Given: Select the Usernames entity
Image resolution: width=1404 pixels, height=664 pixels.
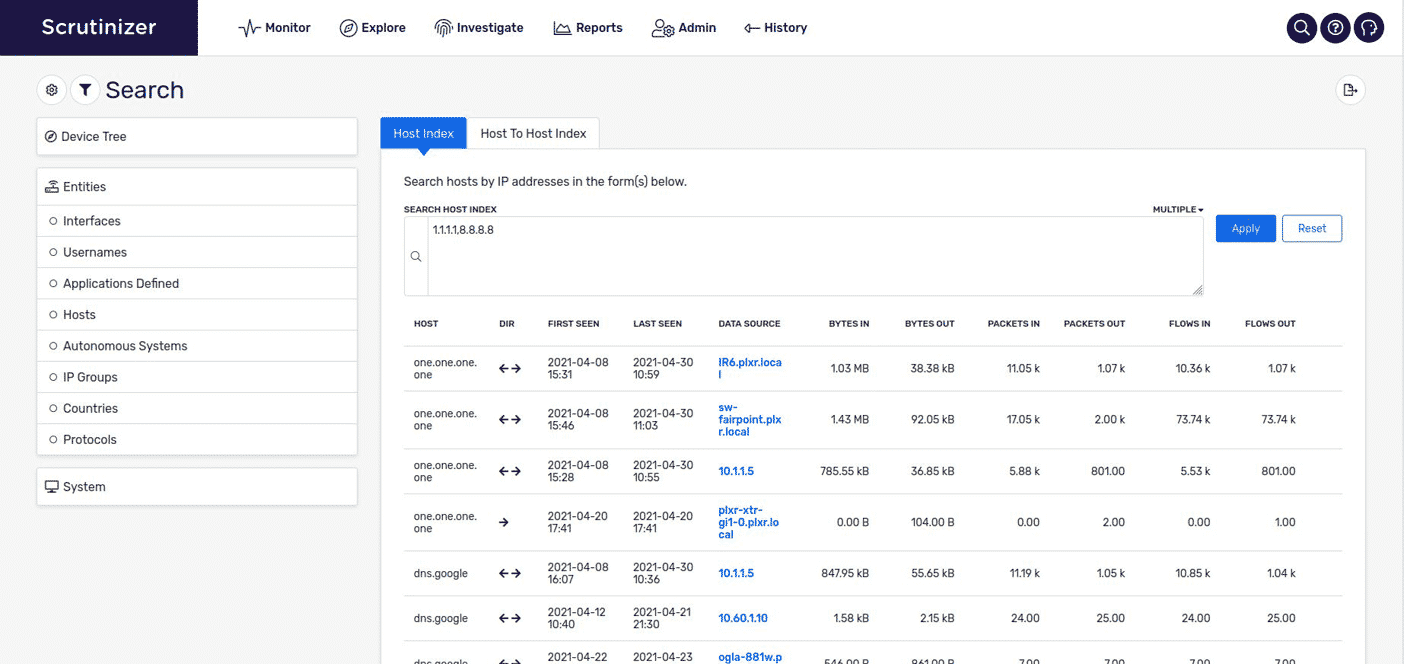Looking at the screenshot, I should coord(197,252).
